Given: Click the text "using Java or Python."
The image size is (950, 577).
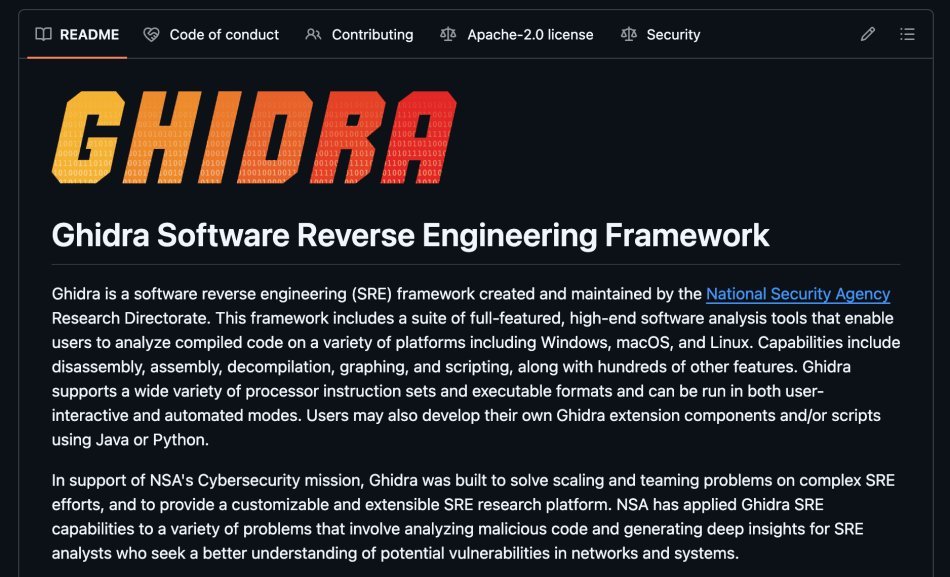Looking at the screenshot, I should pos(130,440).
